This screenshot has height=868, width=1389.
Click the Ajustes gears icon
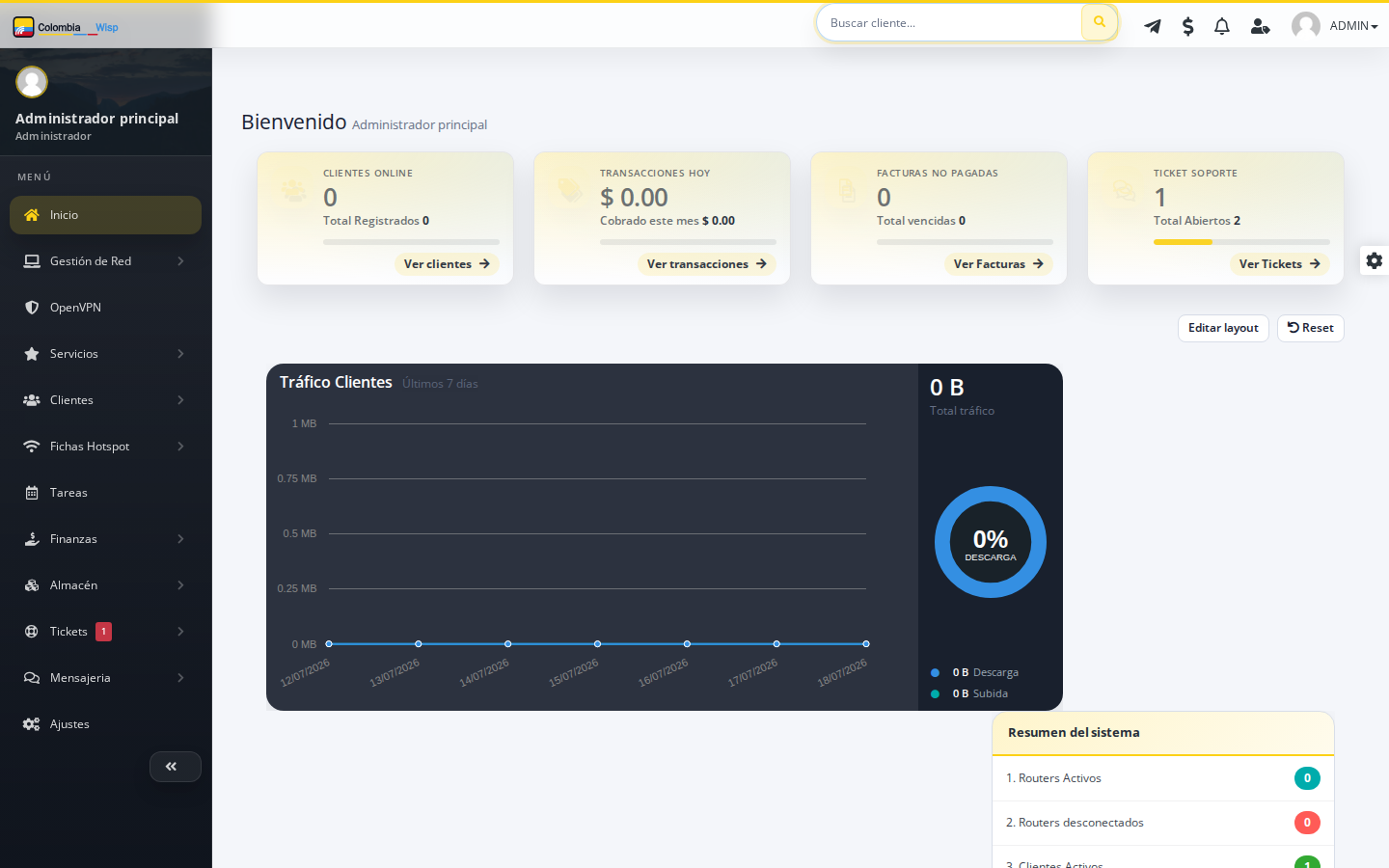pos(32,724)
